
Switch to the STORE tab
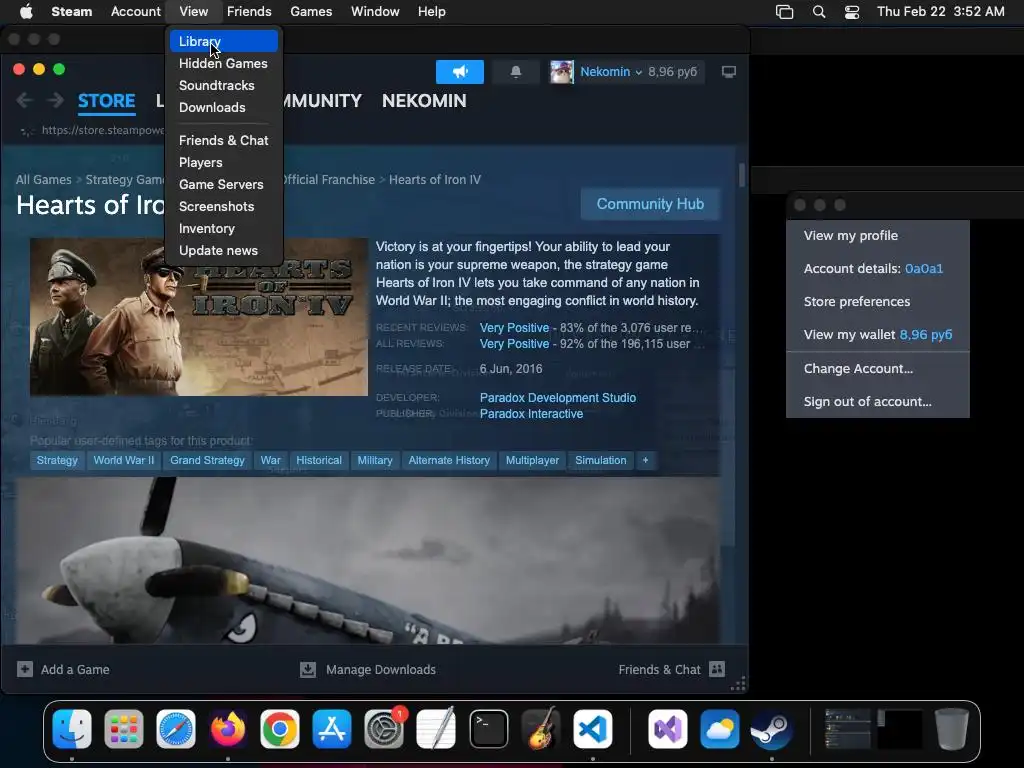106,101
